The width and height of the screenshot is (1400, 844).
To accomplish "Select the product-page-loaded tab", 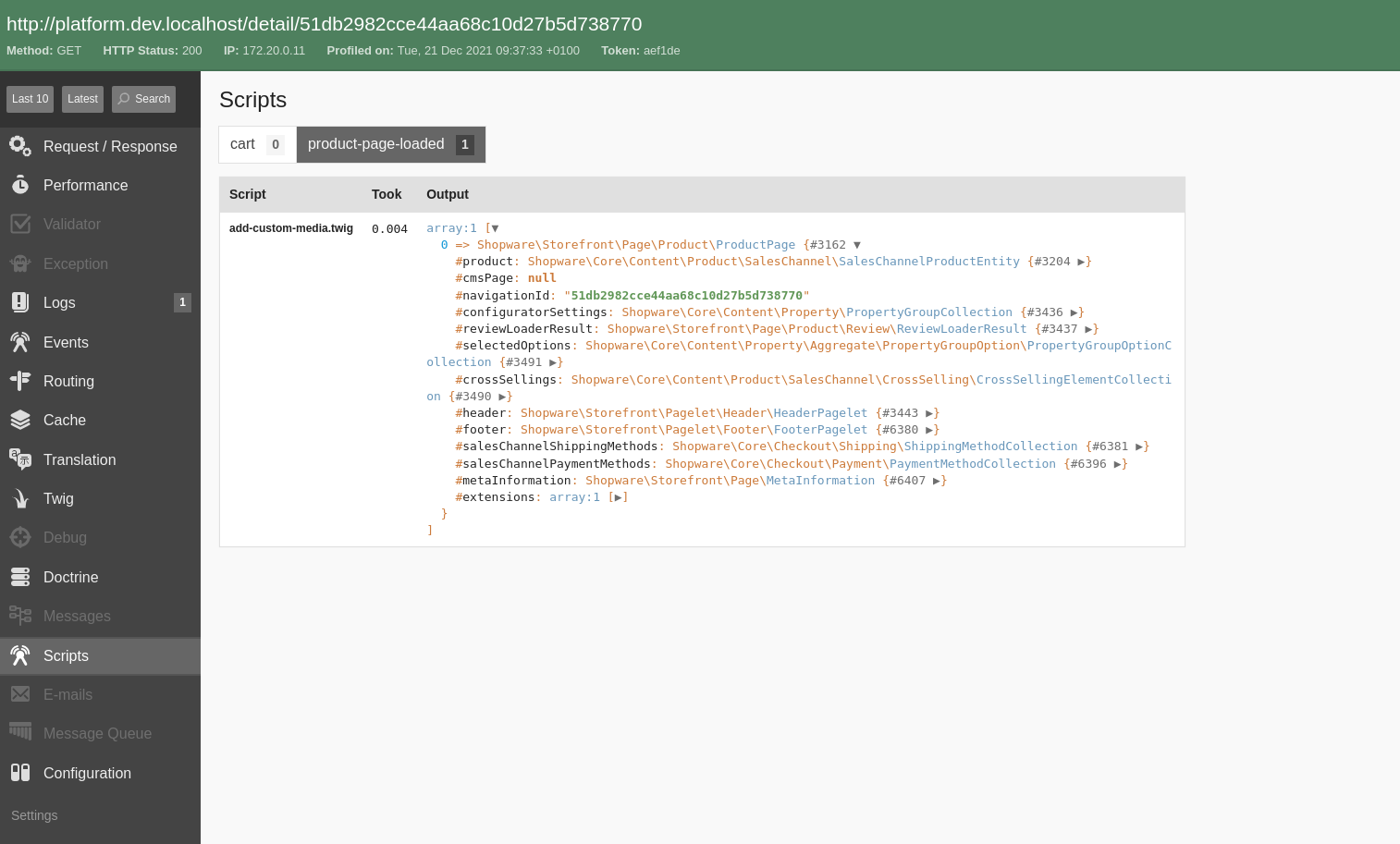I will pos(390,144).
